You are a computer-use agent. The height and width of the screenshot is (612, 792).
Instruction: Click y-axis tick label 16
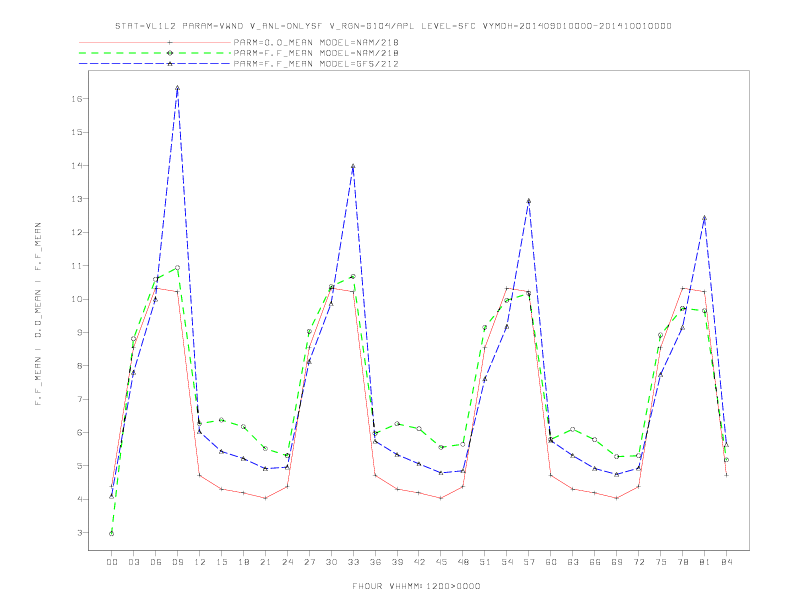tap(77, 99)
